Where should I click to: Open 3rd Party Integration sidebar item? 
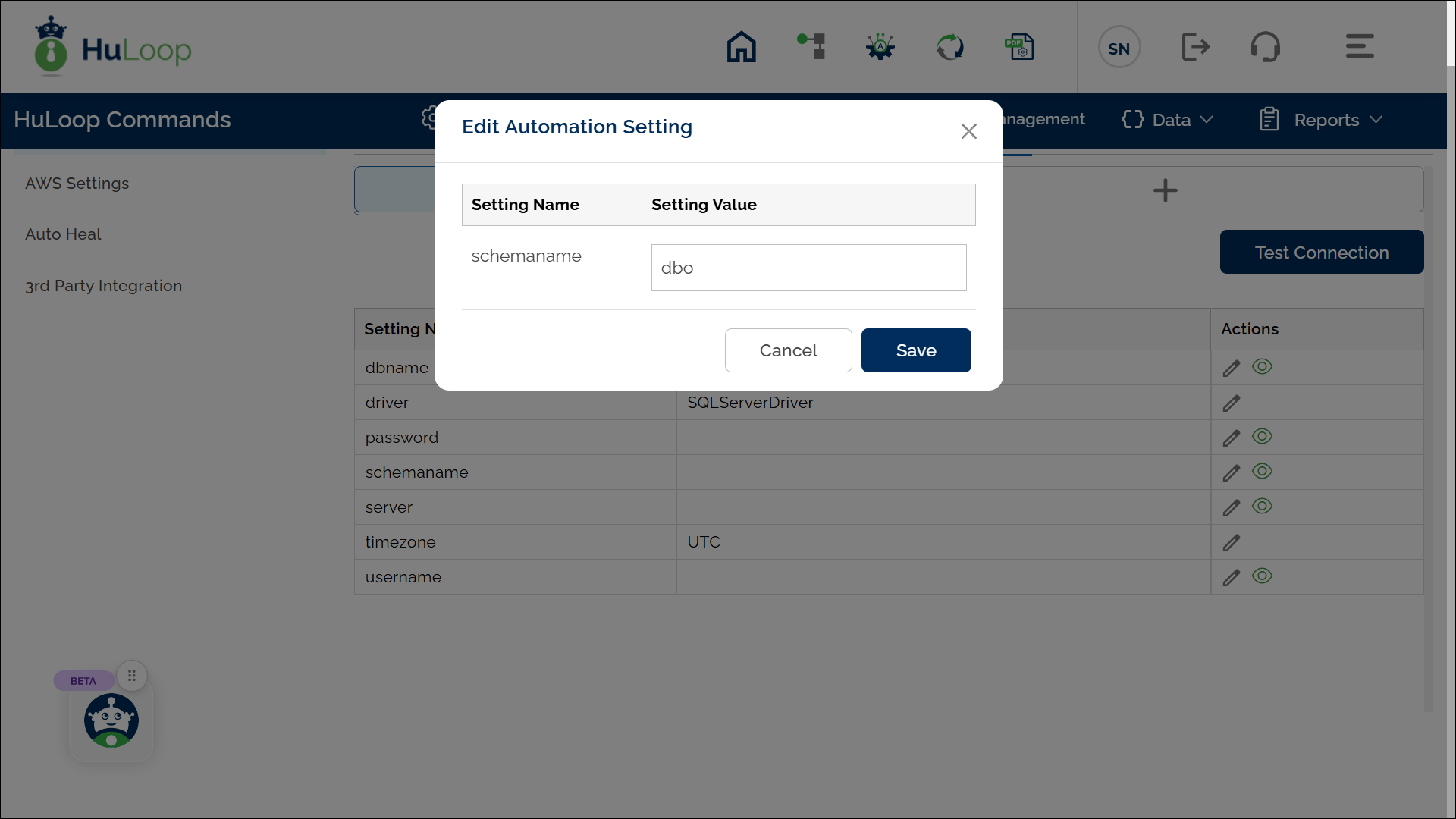pyautogui.click(x=104, y=286)
